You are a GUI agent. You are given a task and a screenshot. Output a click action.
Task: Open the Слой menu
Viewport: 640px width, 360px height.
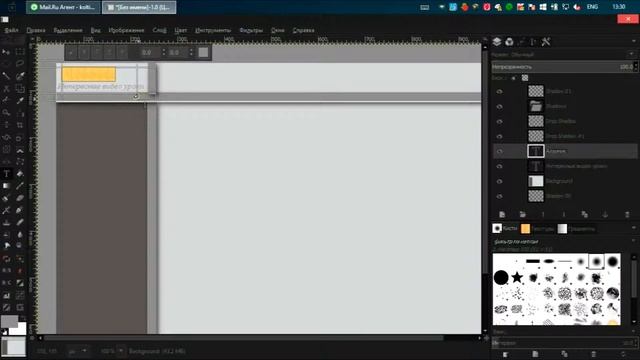pos(159,30)
